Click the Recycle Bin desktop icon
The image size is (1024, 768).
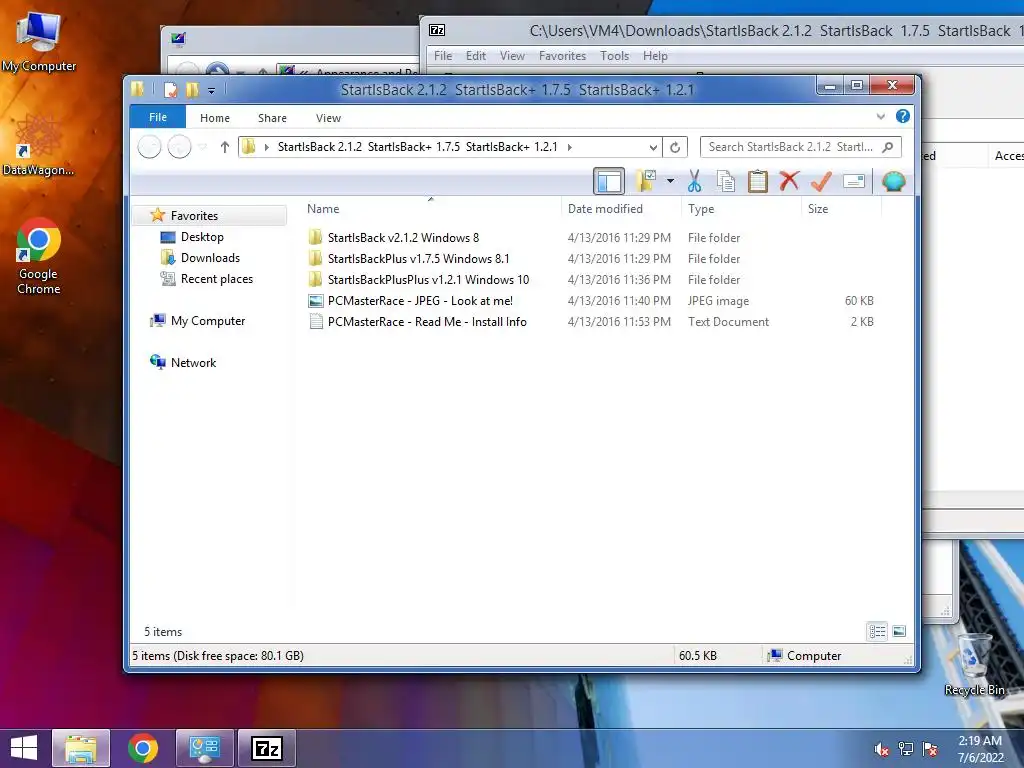[x=974, y=664]
